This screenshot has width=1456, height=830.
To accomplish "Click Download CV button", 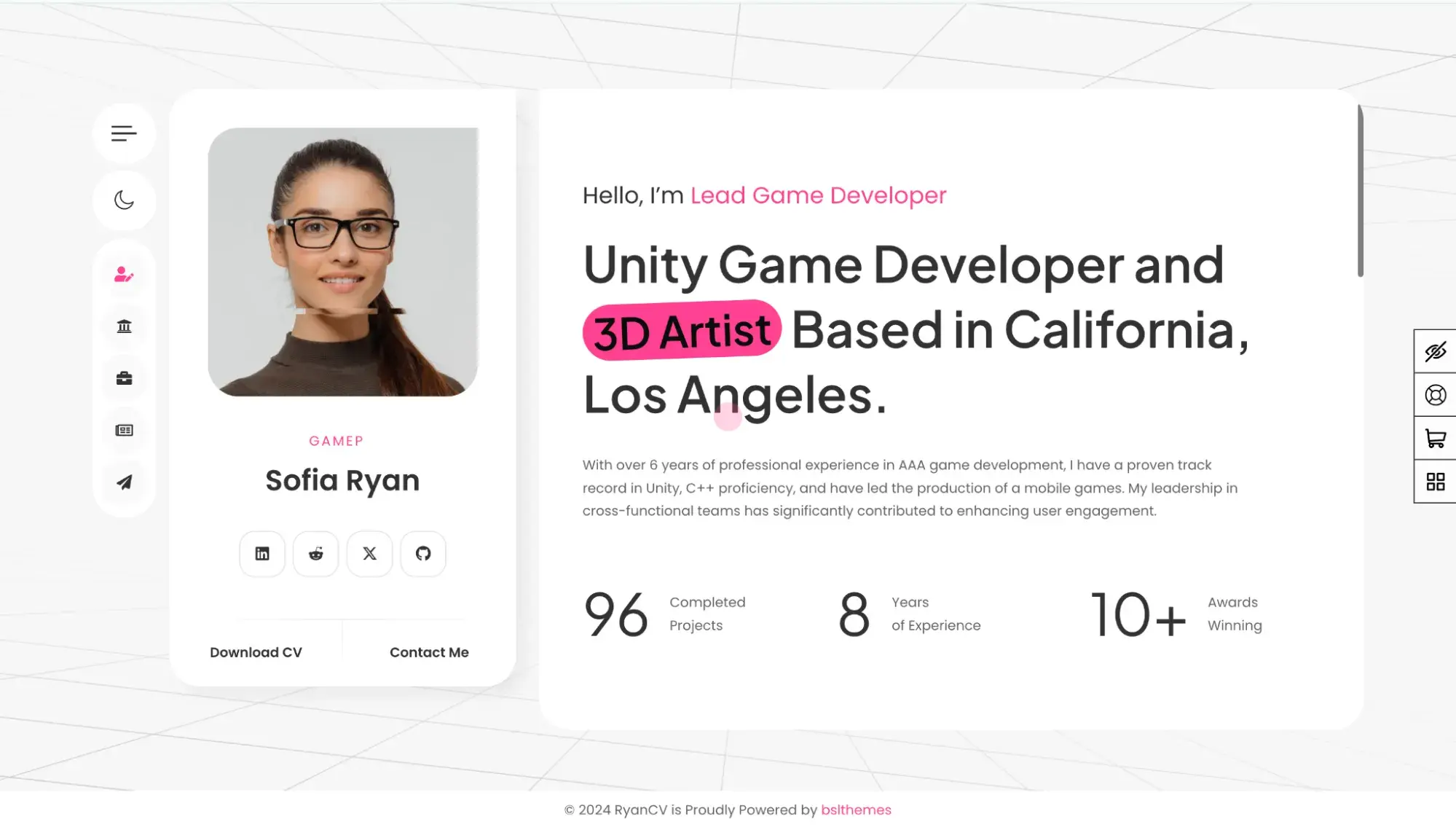I will tap(256, 652).
